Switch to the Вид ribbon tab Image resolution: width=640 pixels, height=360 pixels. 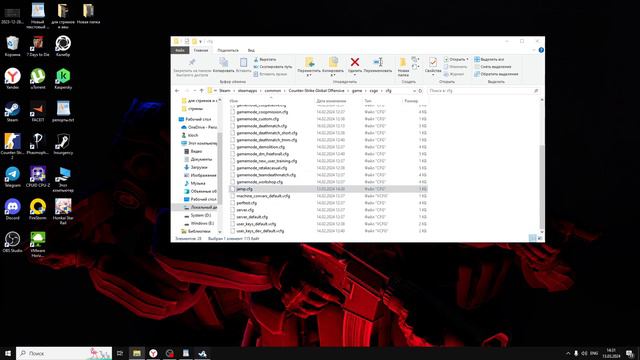(x=251, y=50)
